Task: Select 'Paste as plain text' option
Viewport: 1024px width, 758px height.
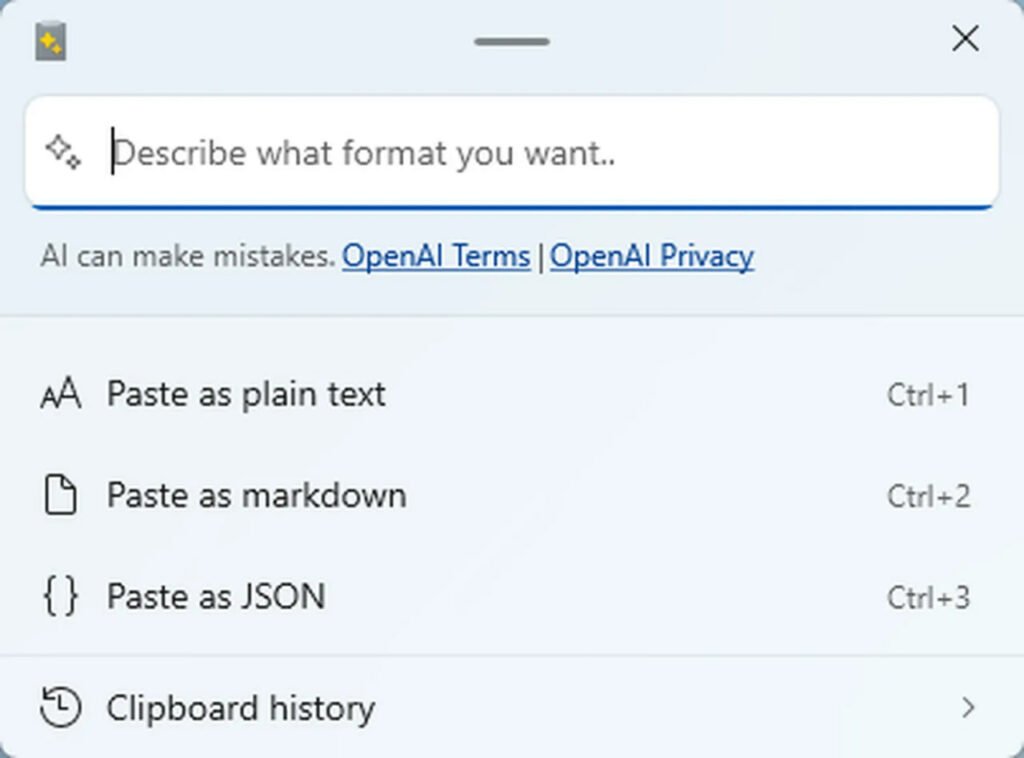Action: click(246, 395)
